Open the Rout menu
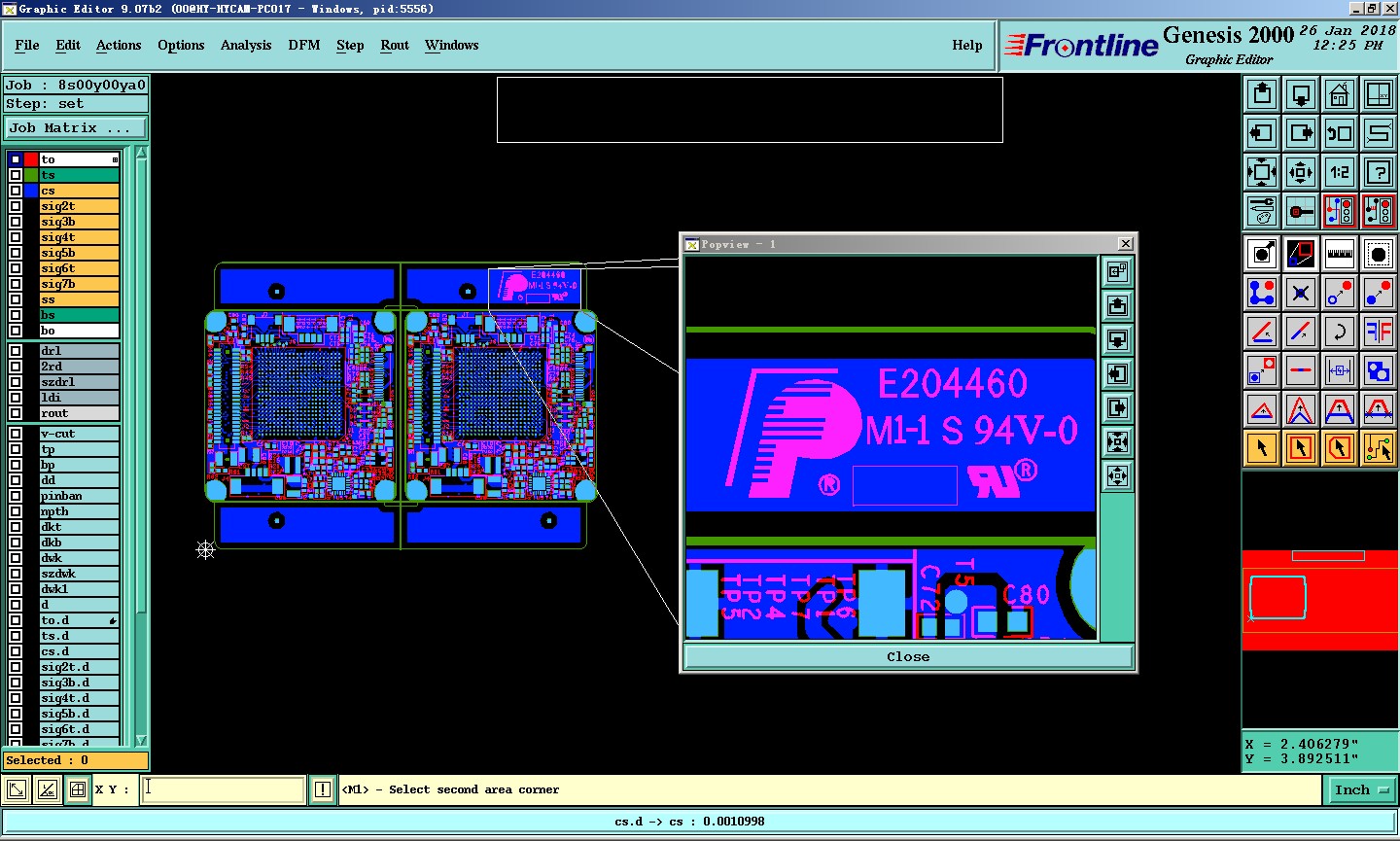This screenshot has width=1400, height=841. coord(395,45)
